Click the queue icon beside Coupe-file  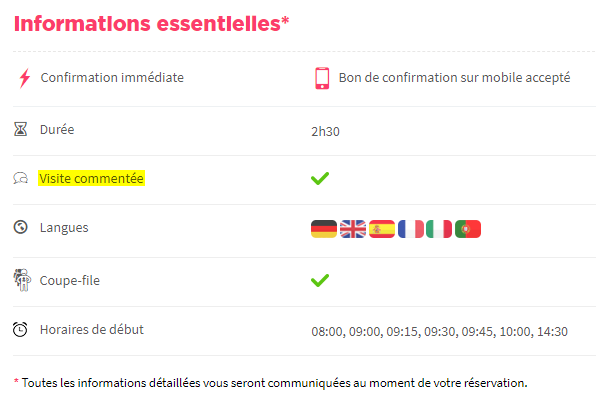tap(22, 280)
